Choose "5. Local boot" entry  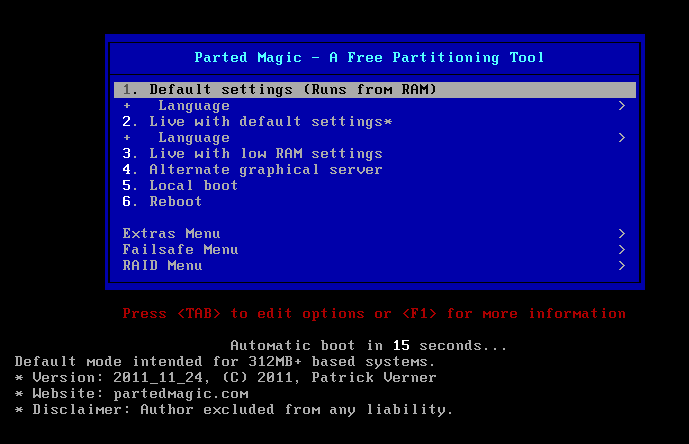point(375,186)
